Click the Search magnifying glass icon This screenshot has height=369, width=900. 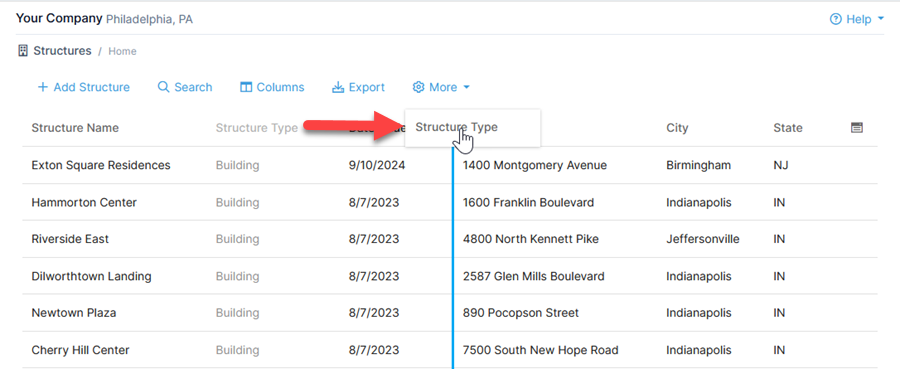click(164, 87)
